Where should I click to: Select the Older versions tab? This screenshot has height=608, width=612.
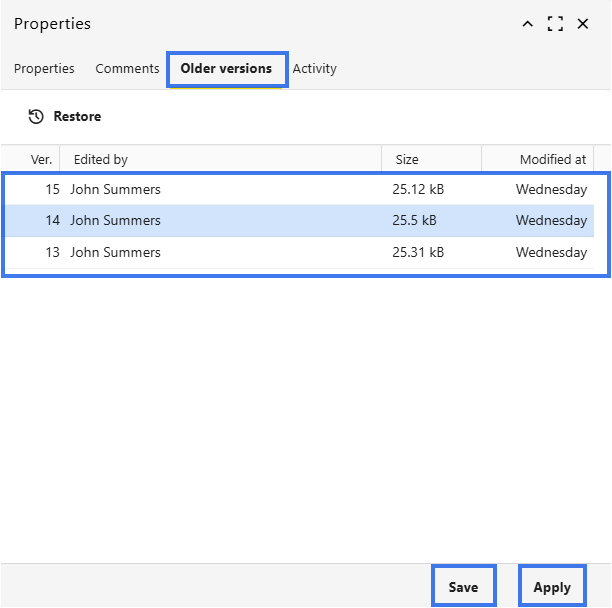coord(226,69)
